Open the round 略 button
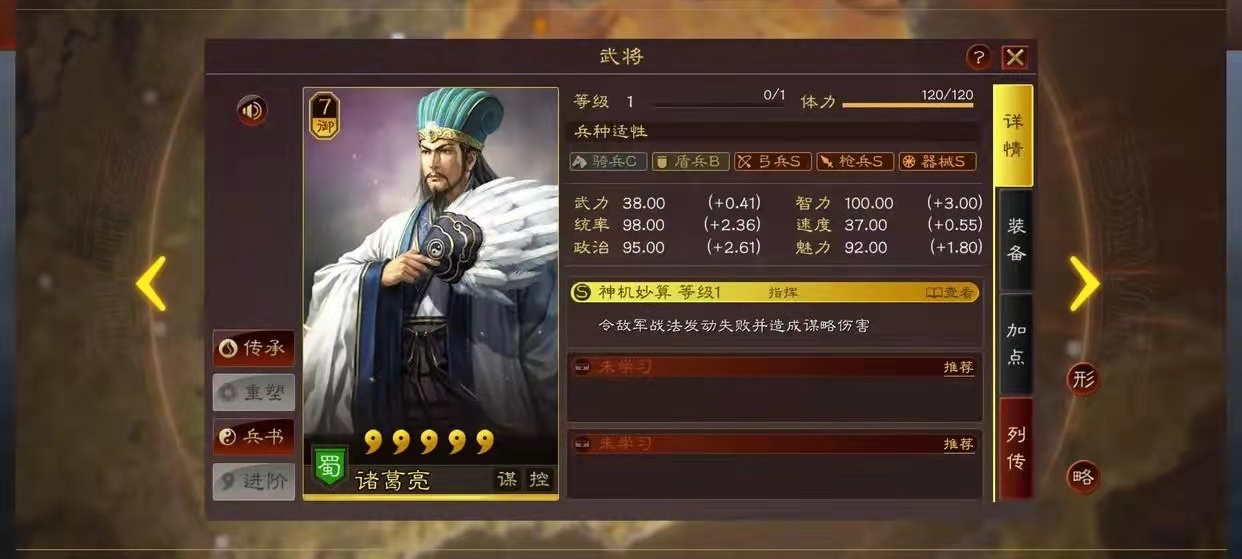The width and height of the screenshot is (1242, 559). click(1083, 477)
